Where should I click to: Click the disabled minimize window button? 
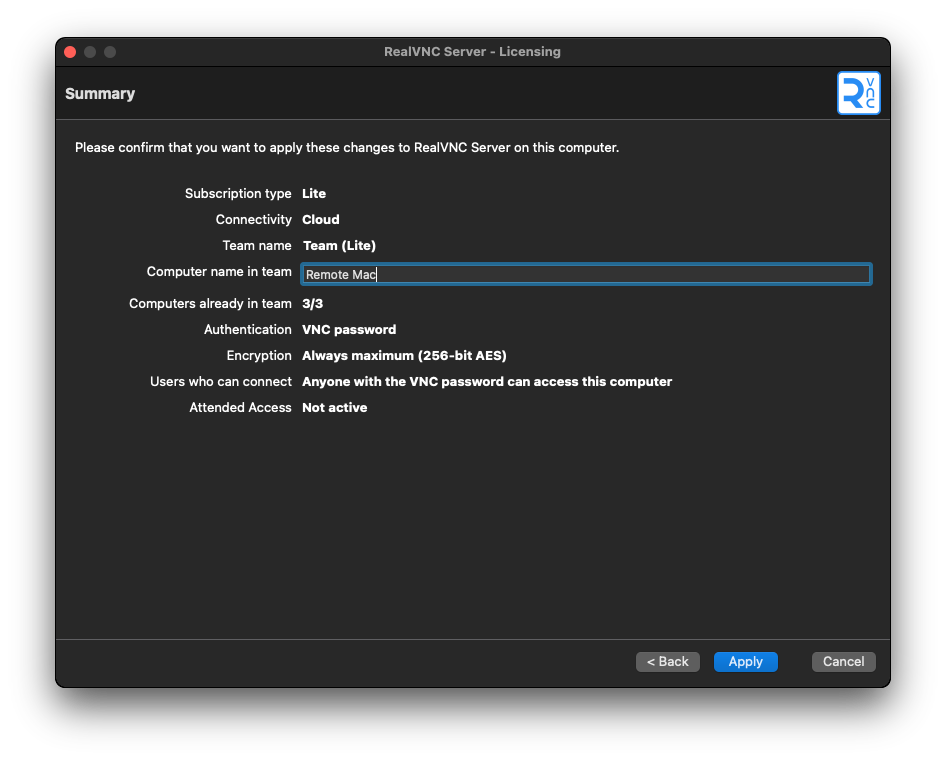coord(90,52)
